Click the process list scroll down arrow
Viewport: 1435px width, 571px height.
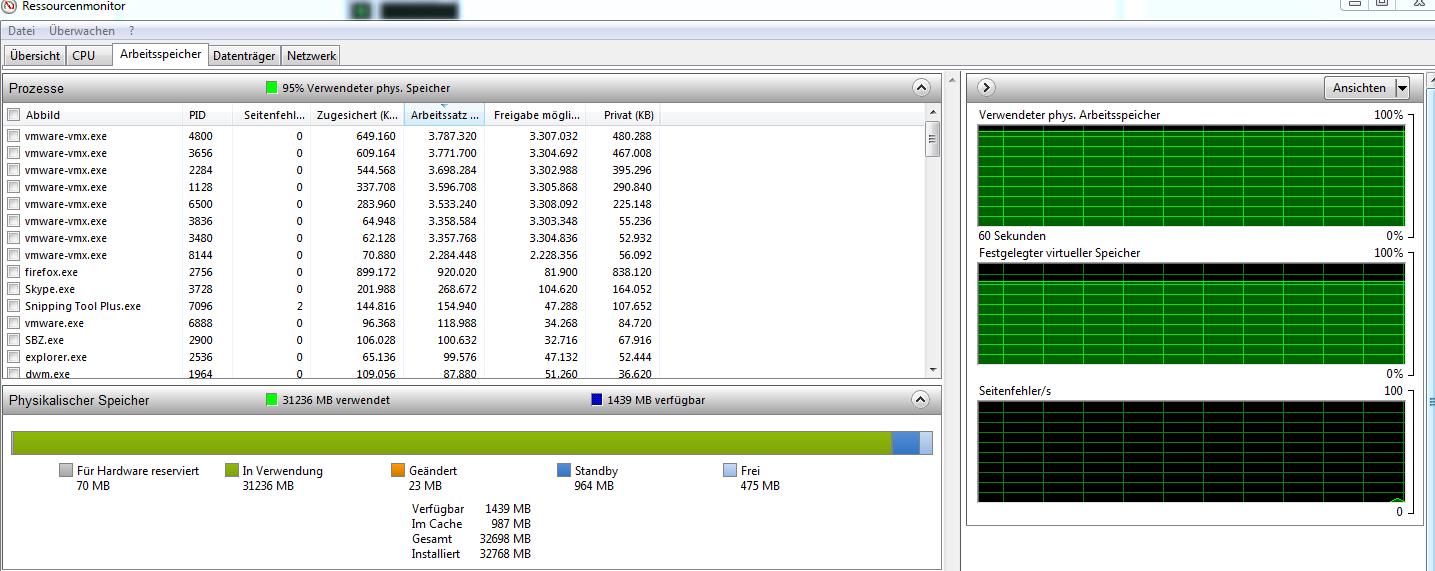pyautogui.click(x=932, y=370)
